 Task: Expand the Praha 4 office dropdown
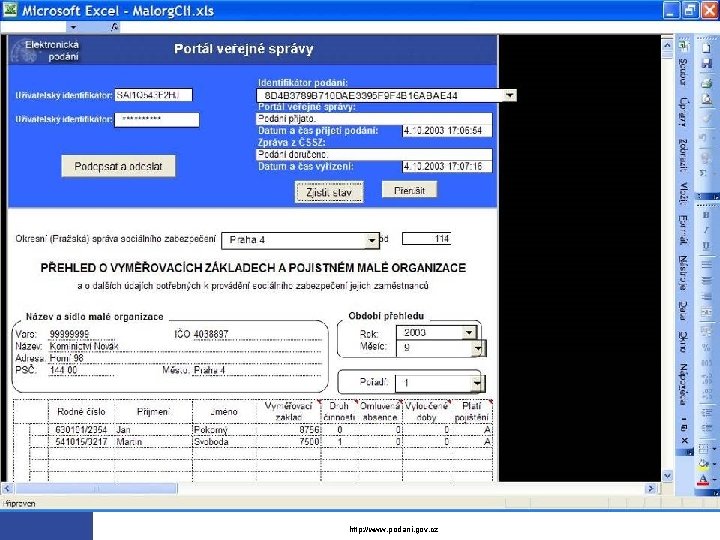372,241
